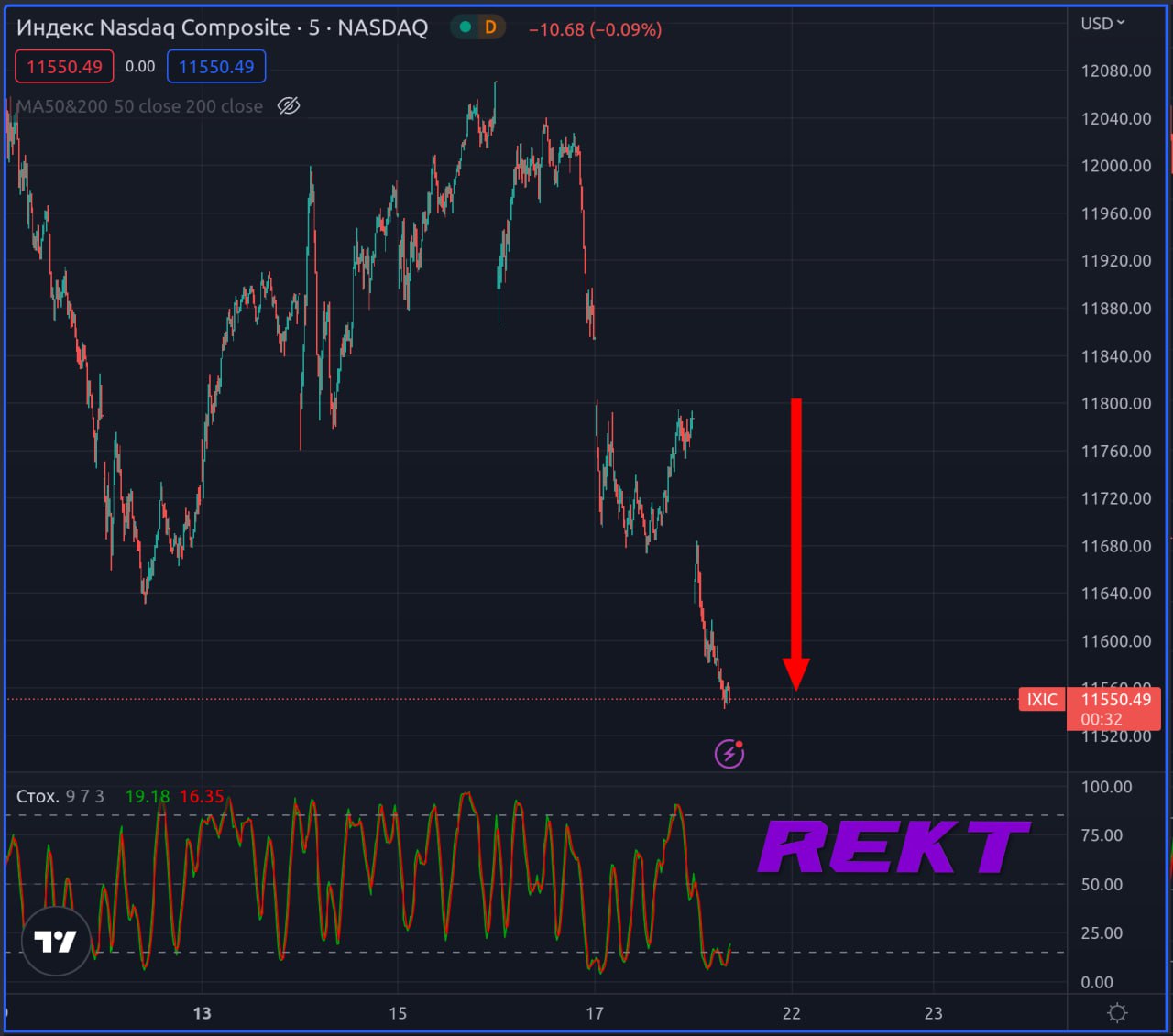Click the date 15 on time axis
The height and width of the screenshot is (1036, 1173).
(398, 1013)
